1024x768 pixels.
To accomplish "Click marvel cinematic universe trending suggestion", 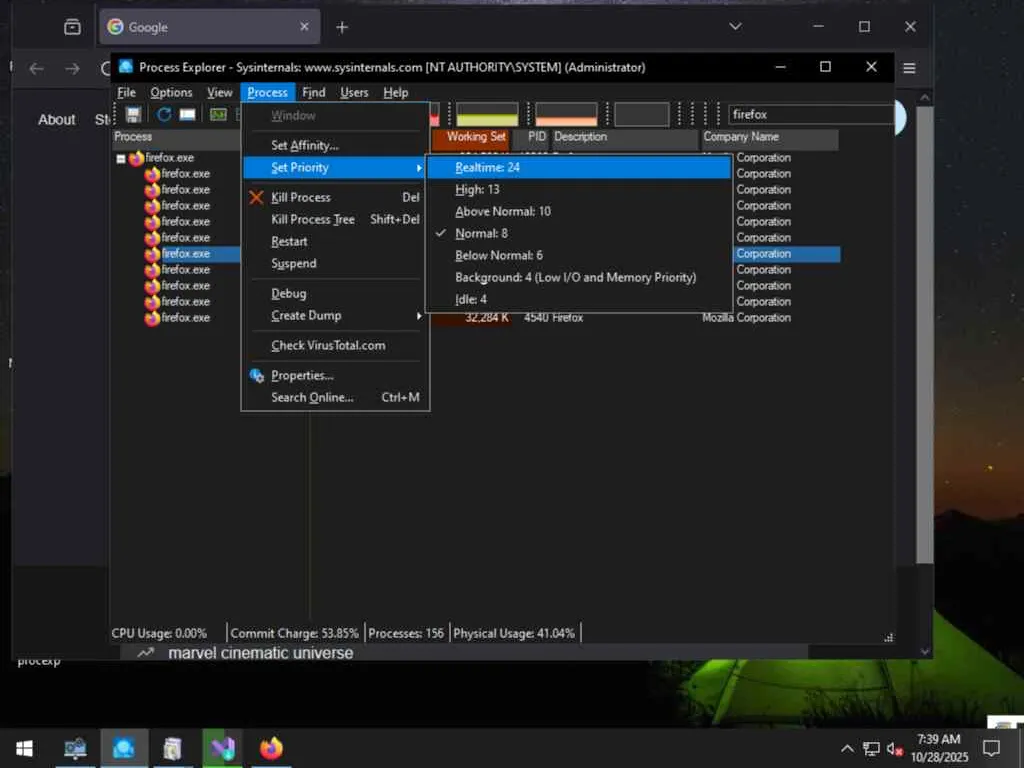I will click(261, 653).
